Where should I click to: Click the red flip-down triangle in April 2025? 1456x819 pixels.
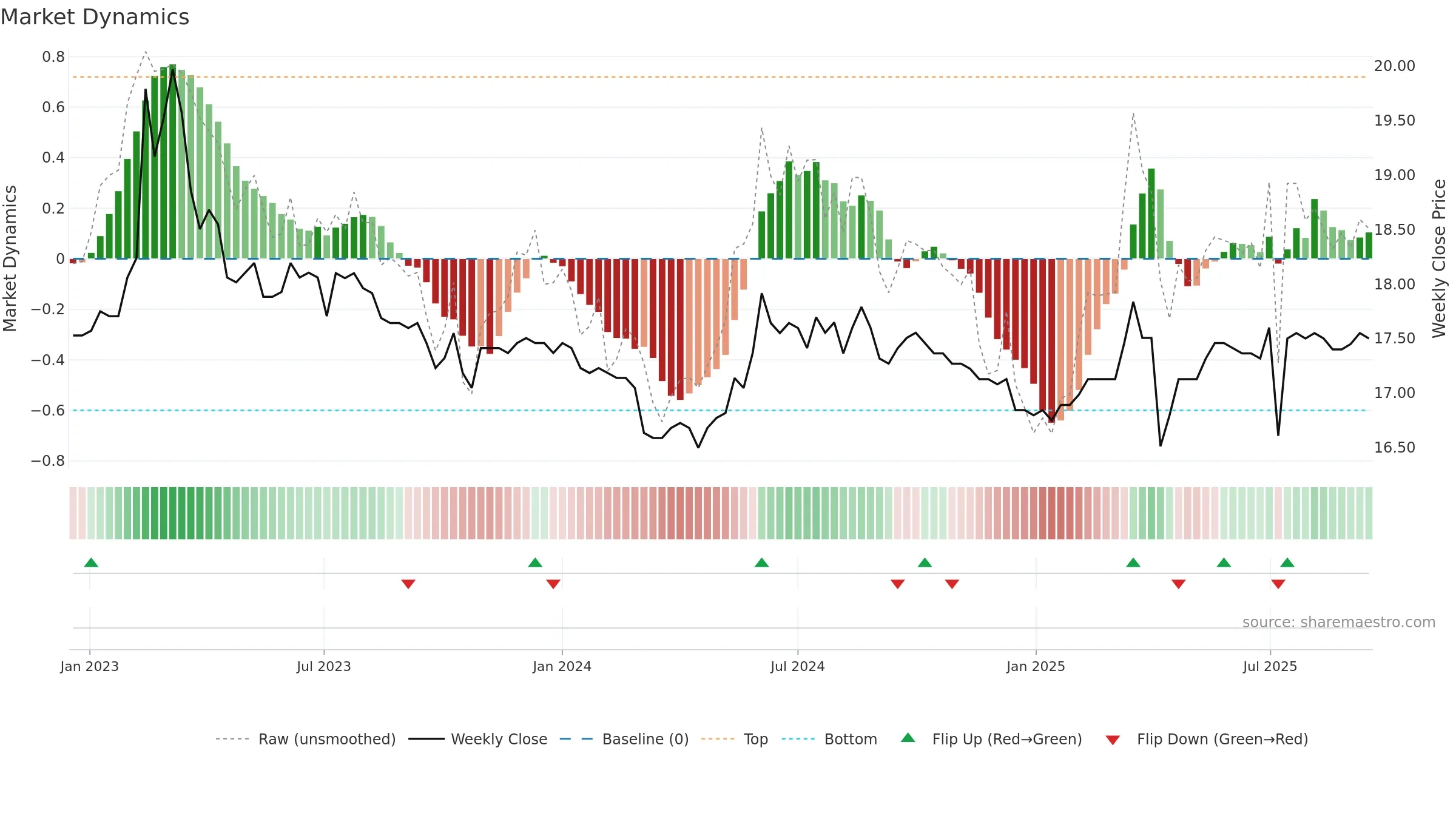pos(1179,584)
